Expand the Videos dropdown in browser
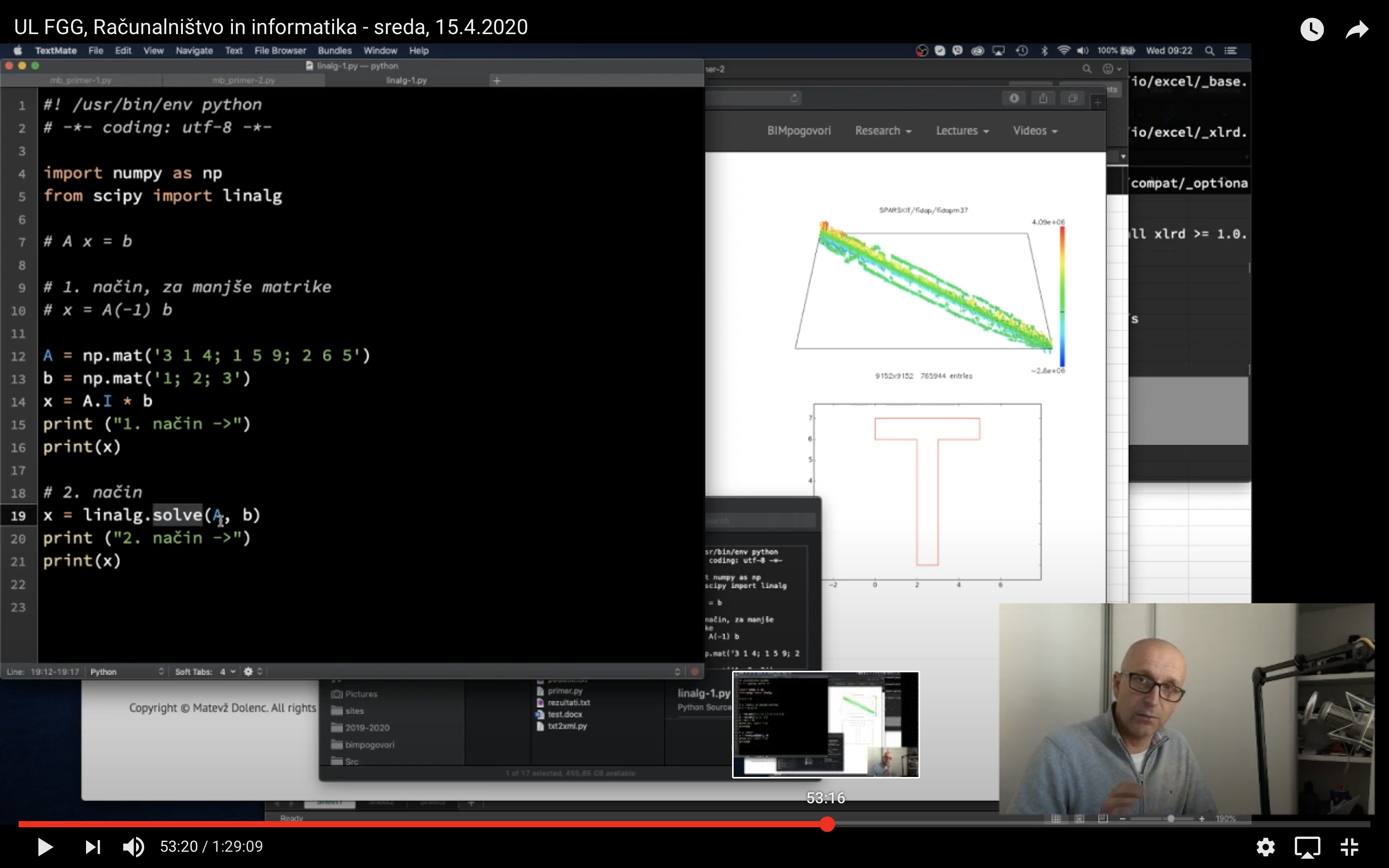Viewport: 1389px width, 868px height. [1035, 131]
